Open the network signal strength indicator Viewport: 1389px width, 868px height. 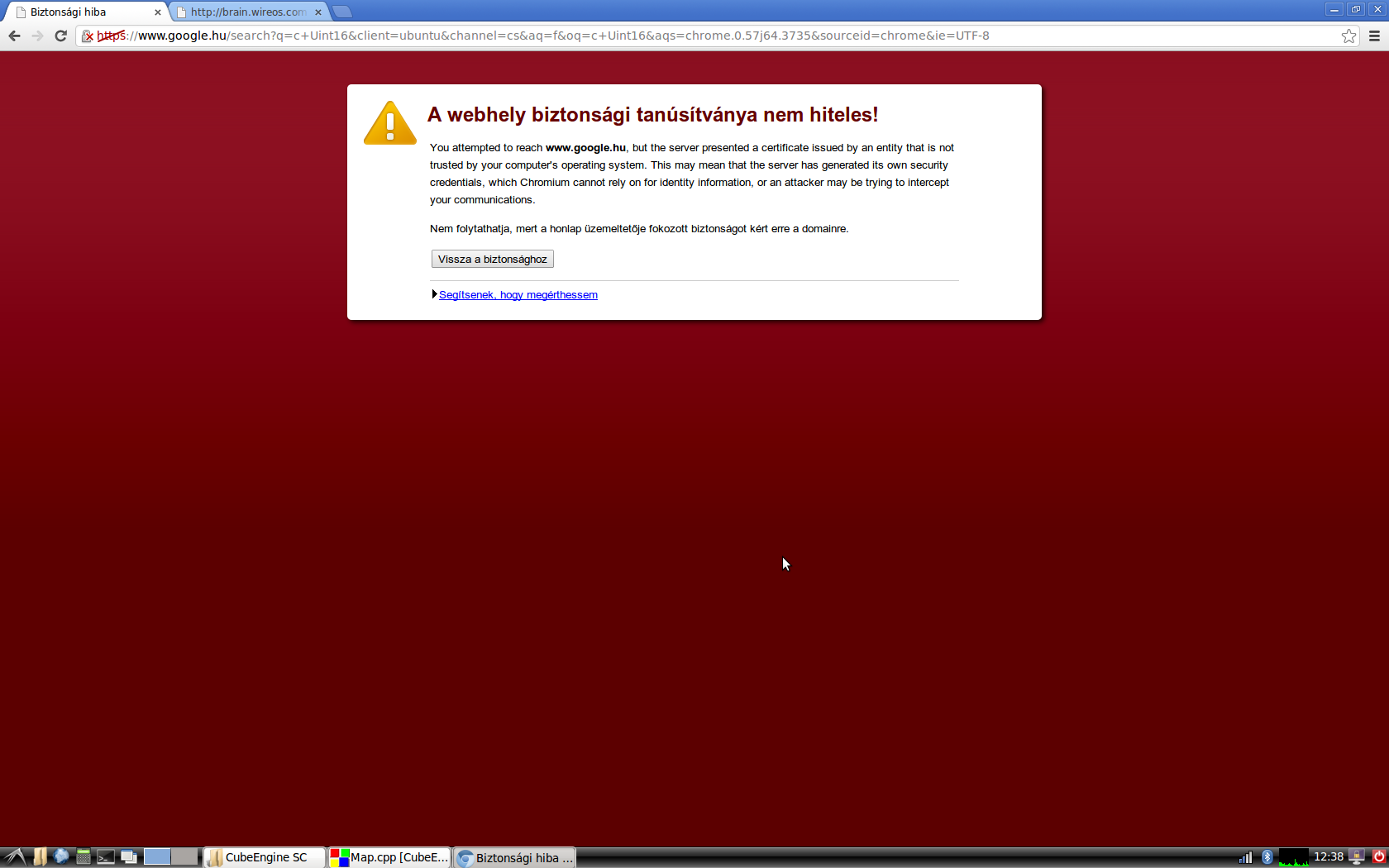[x=1245, y=857]
